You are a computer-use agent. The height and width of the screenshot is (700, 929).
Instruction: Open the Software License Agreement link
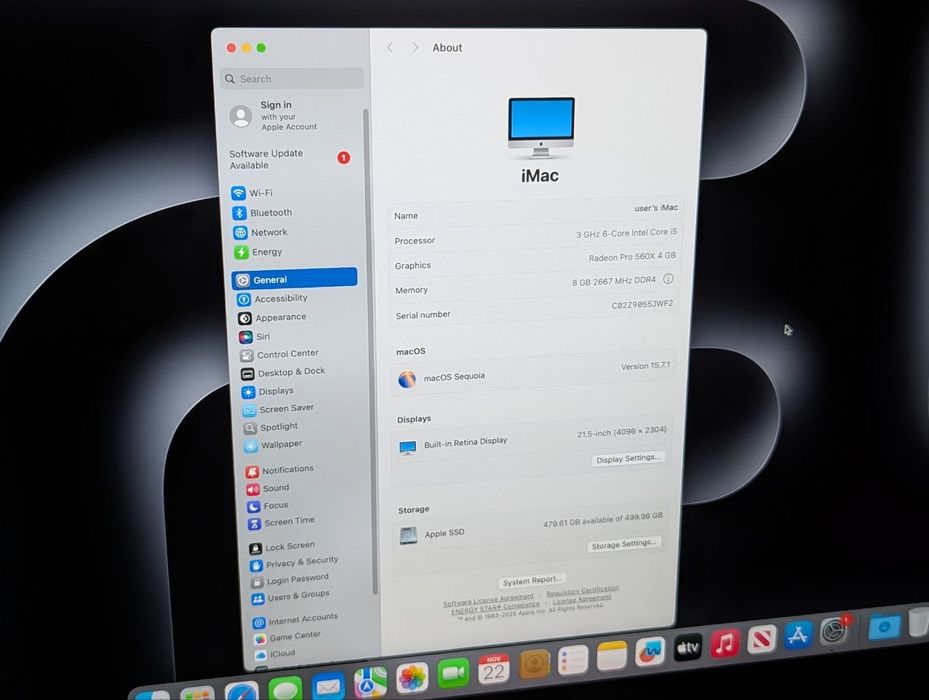488,600
